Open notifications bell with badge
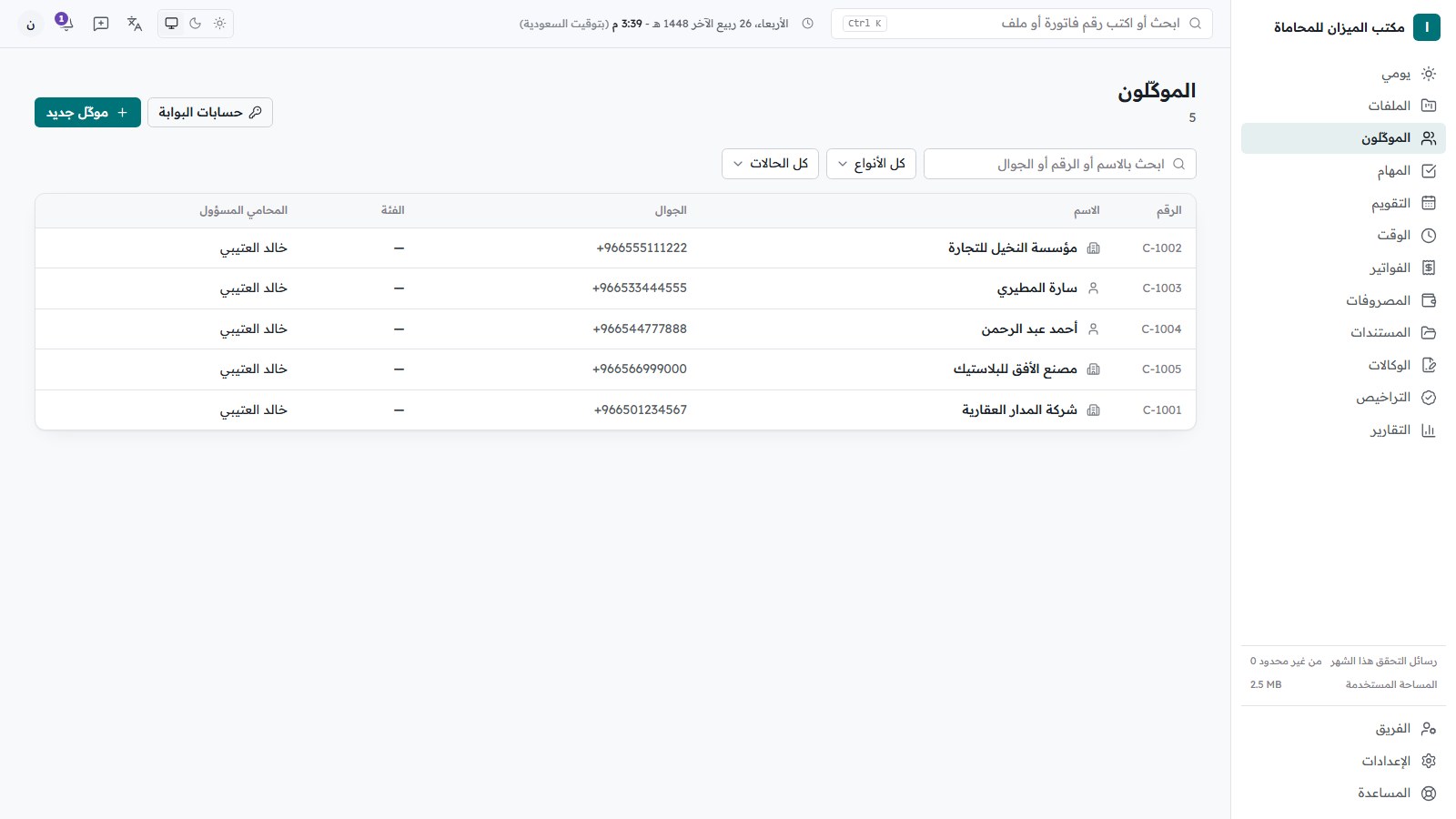 [65, 23]
